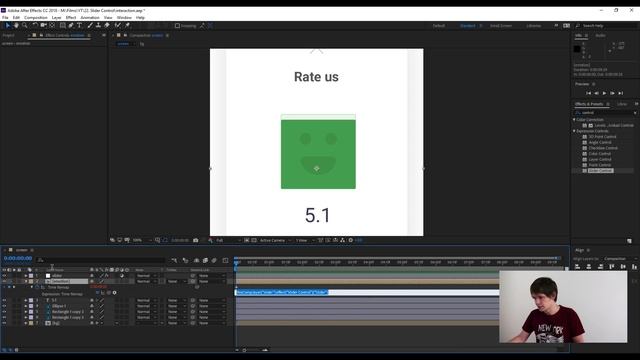Click the timeline layer search field
The height and width of the screenshot is (360, 640).
(x=101, y=260)
